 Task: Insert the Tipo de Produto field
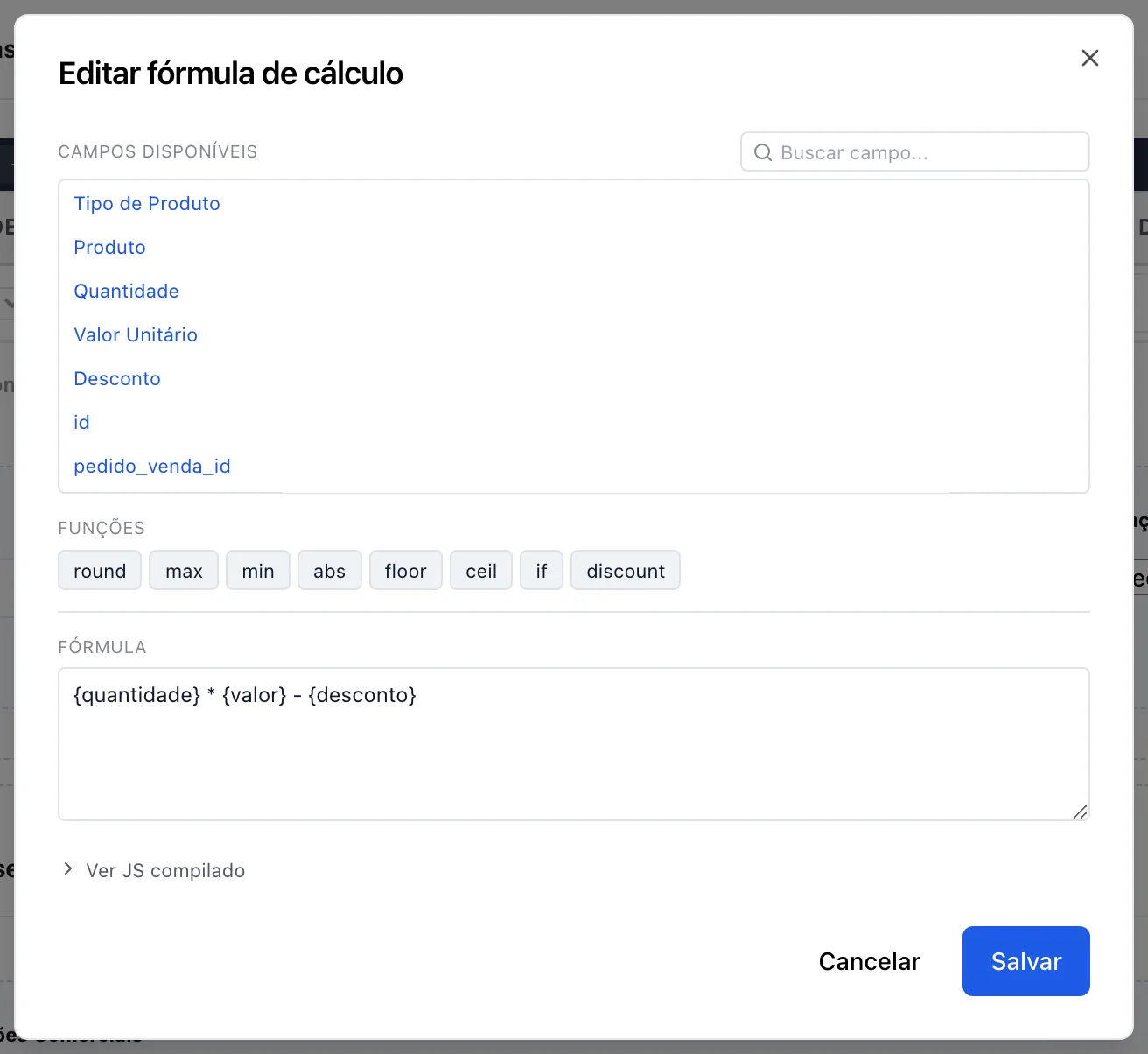147,203
